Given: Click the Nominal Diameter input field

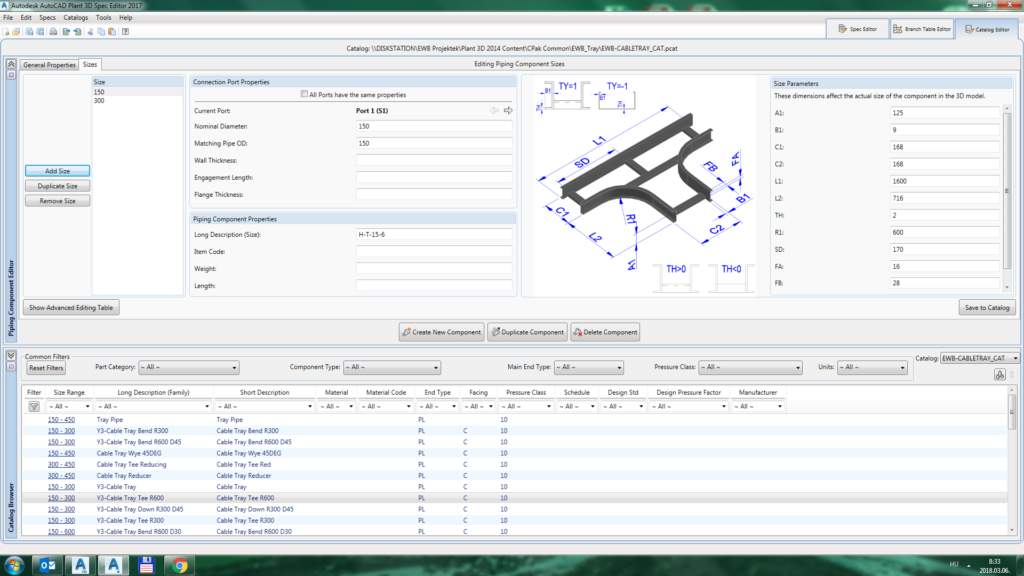Looking at the screenshot, I should 434,126.
